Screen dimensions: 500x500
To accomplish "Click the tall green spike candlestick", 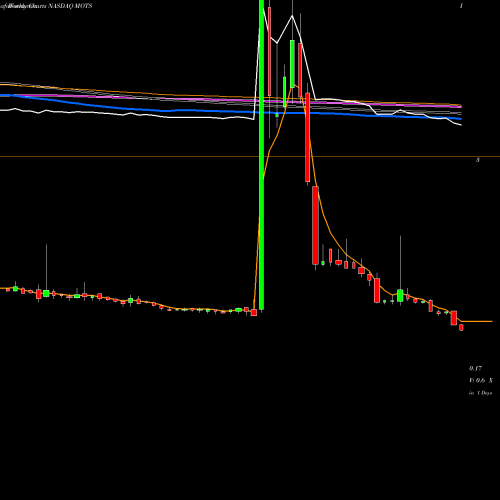I will tap(262, 155).
